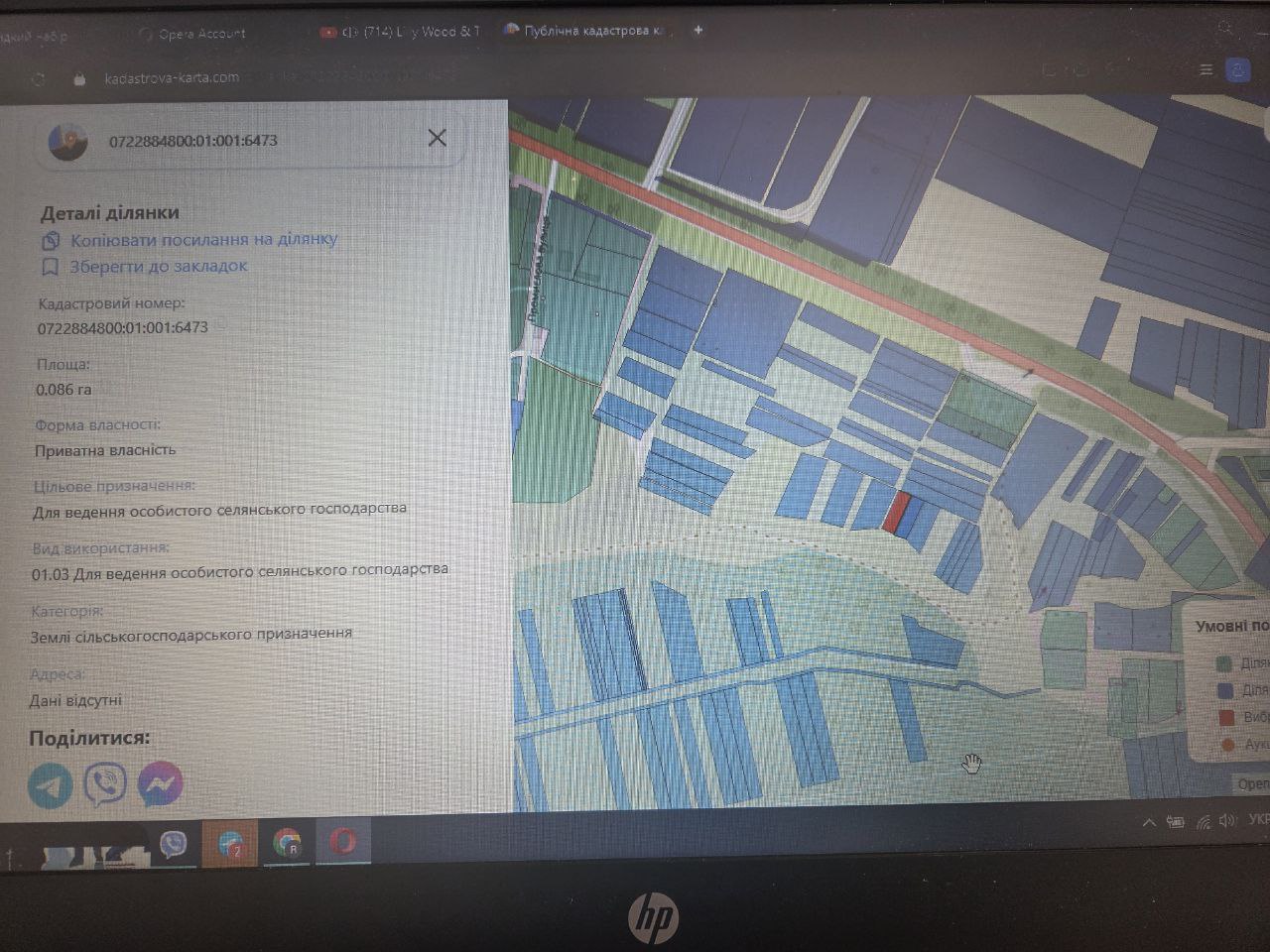The width and height of the screenshot is (1270, 952).
Task: Select the red highlighted parcel on the map
Action: click(x=897, y=512)
